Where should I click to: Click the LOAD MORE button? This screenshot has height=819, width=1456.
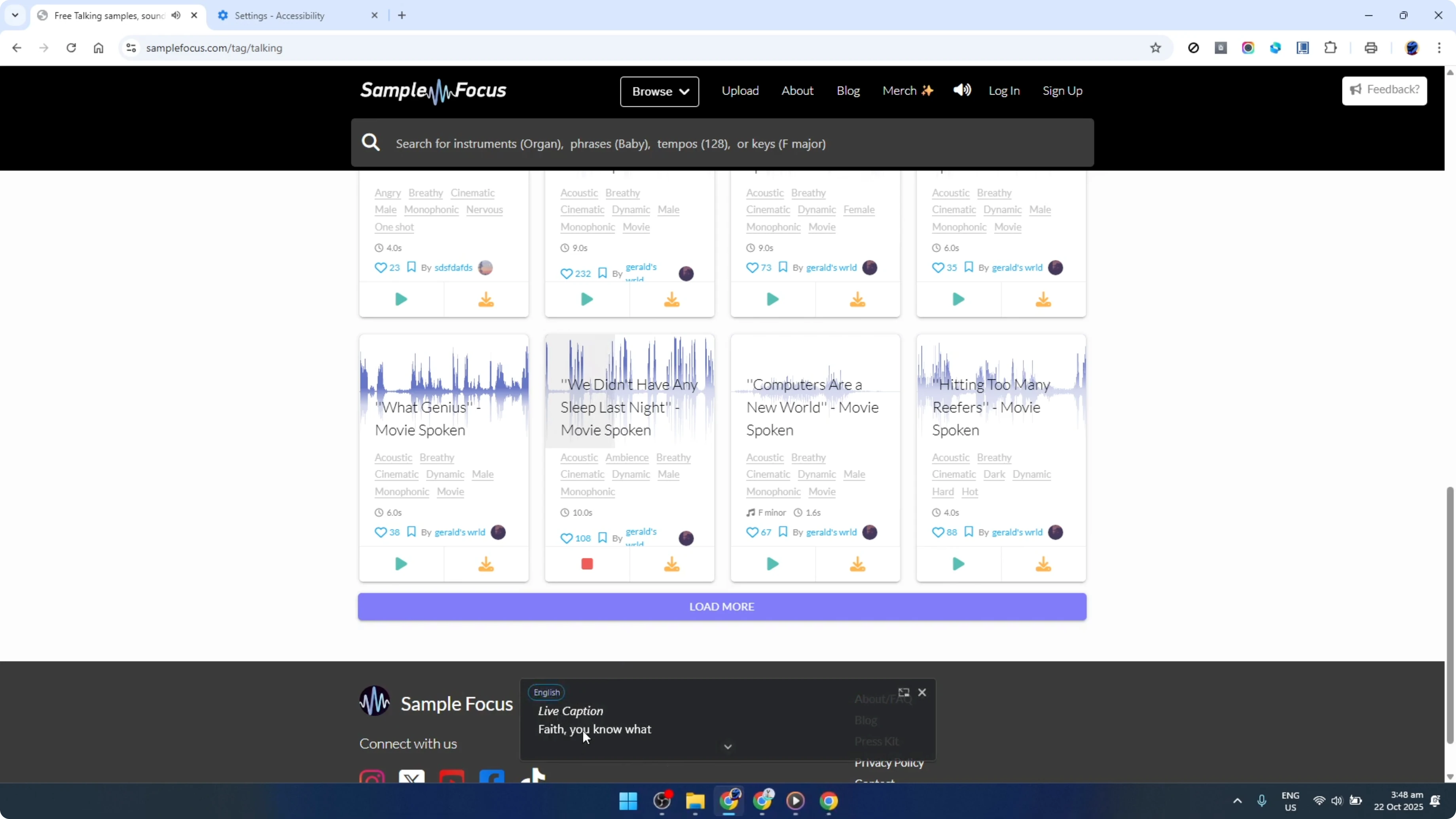point(722,607)
